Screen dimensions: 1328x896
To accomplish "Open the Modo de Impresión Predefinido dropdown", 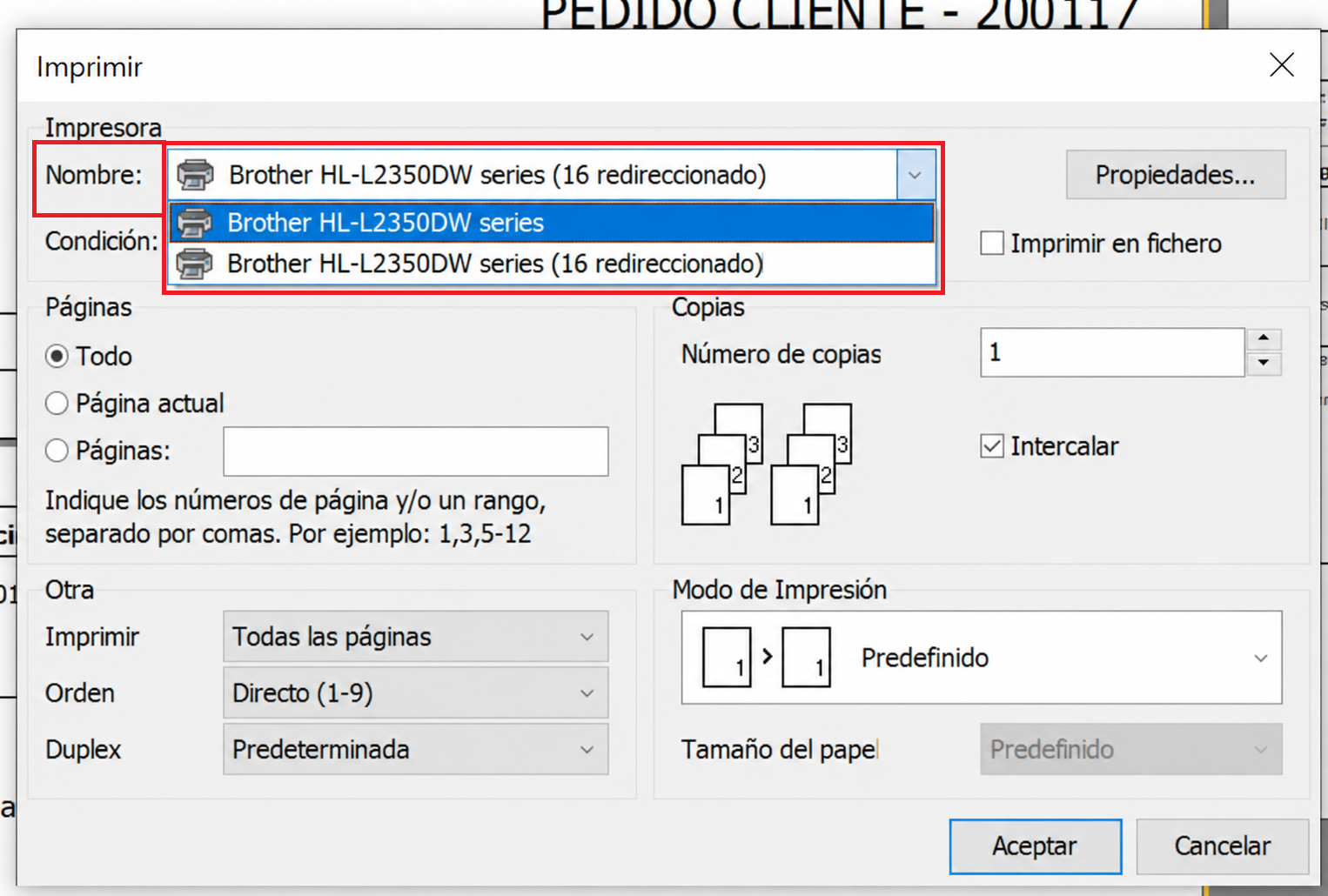I will [x=982, y=658].
